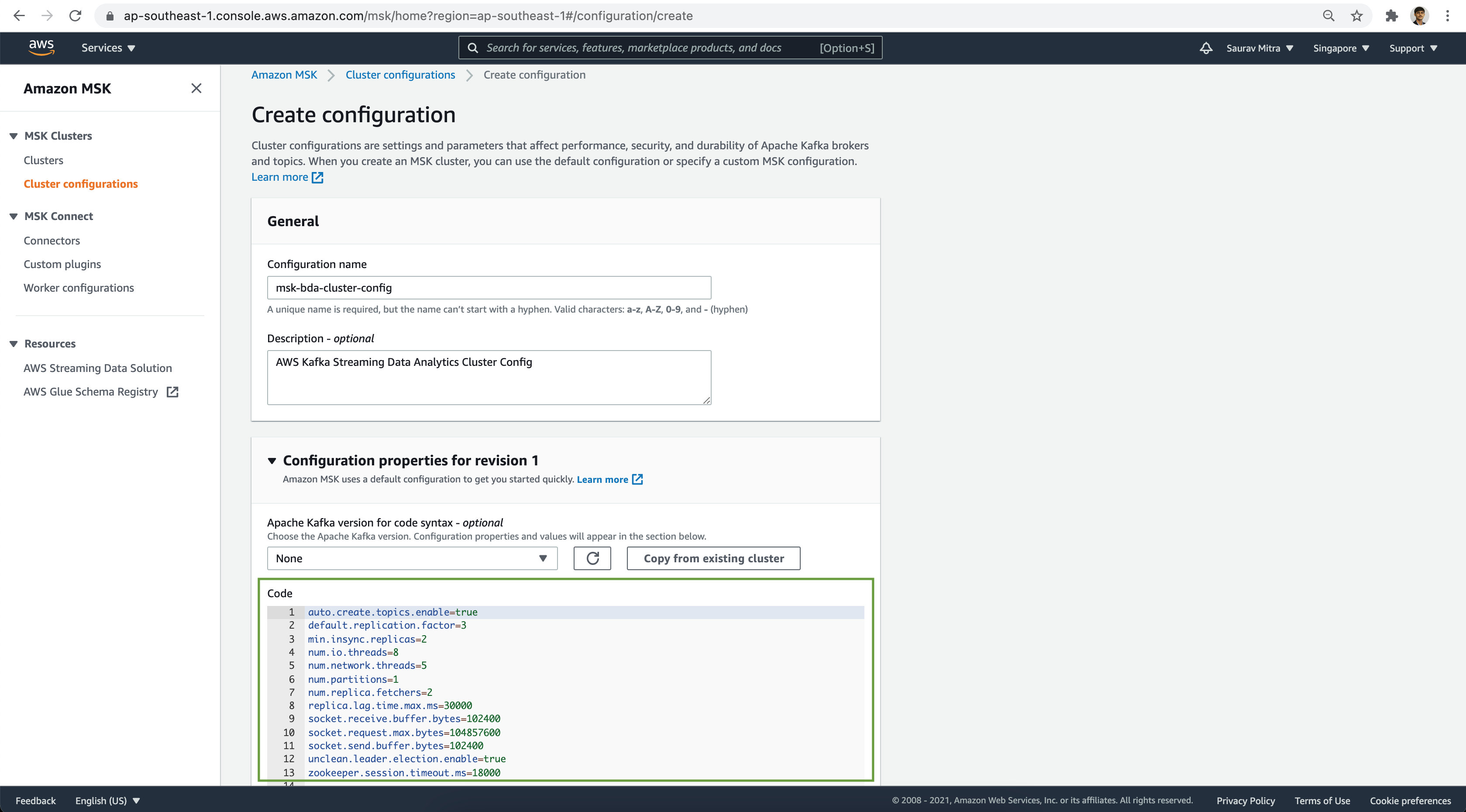
Task: Collapse Configuration properties for revision 1
Action: (x=272, y=460)
